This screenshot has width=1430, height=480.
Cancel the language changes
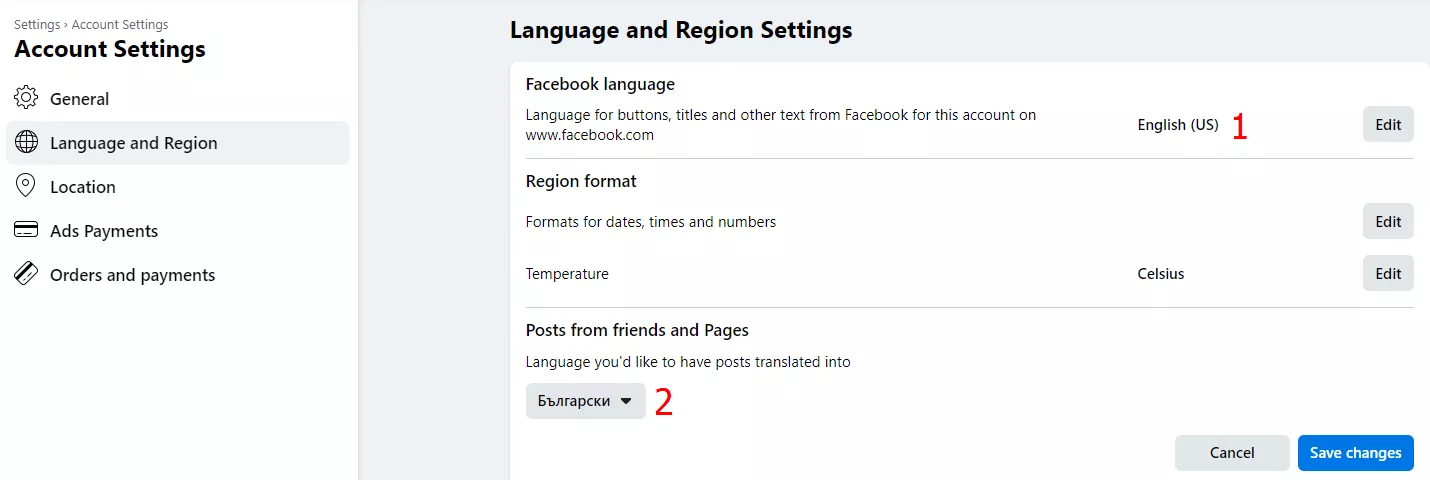1232,453
